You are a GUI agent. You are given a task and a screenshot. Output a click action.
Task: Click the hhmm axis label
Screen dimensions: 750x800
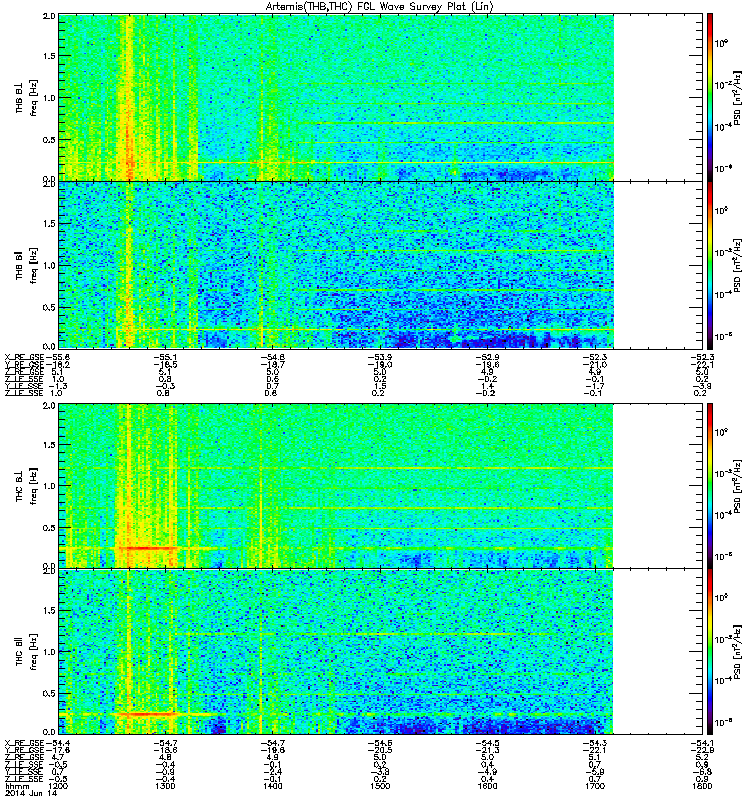pos(15,786)
